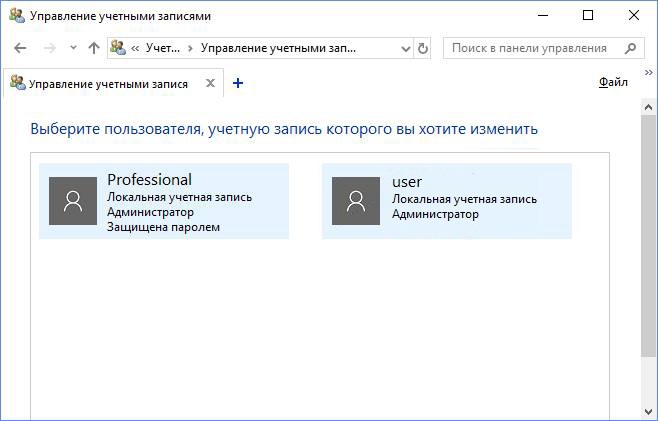658x421 pixels.
Task: Focus the 'Поиск в панели управления' search field
Action: 543,48
